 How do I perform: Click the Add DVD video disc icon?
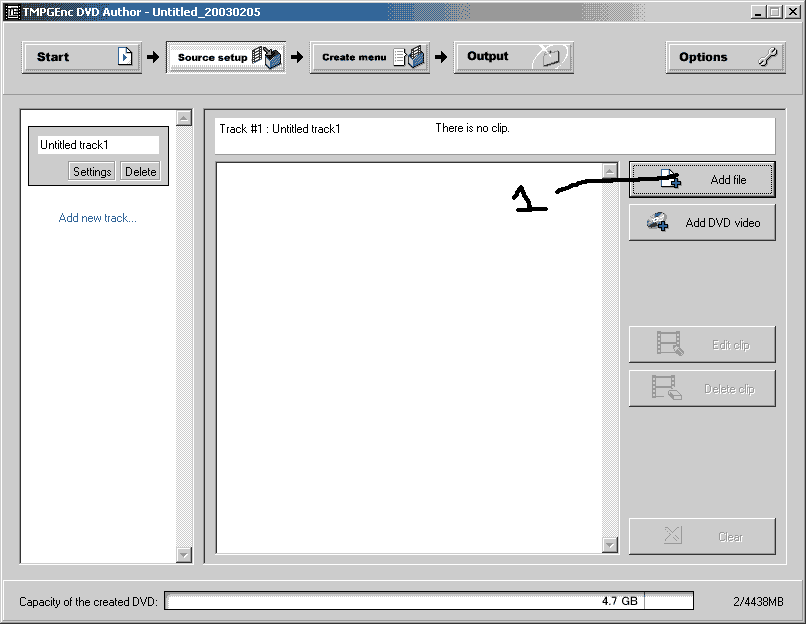pyautogui.click(x=657, y=222)
